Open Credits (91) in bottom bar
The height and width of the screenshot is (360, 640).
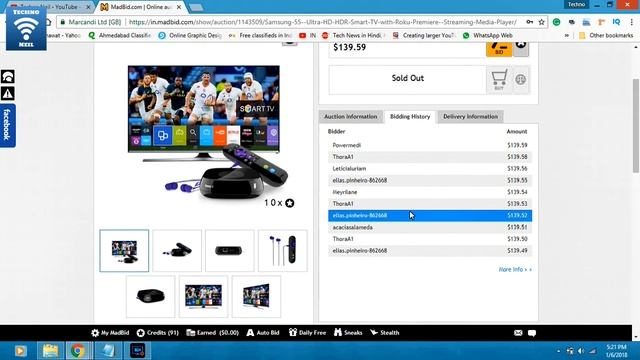click(158, 333)
